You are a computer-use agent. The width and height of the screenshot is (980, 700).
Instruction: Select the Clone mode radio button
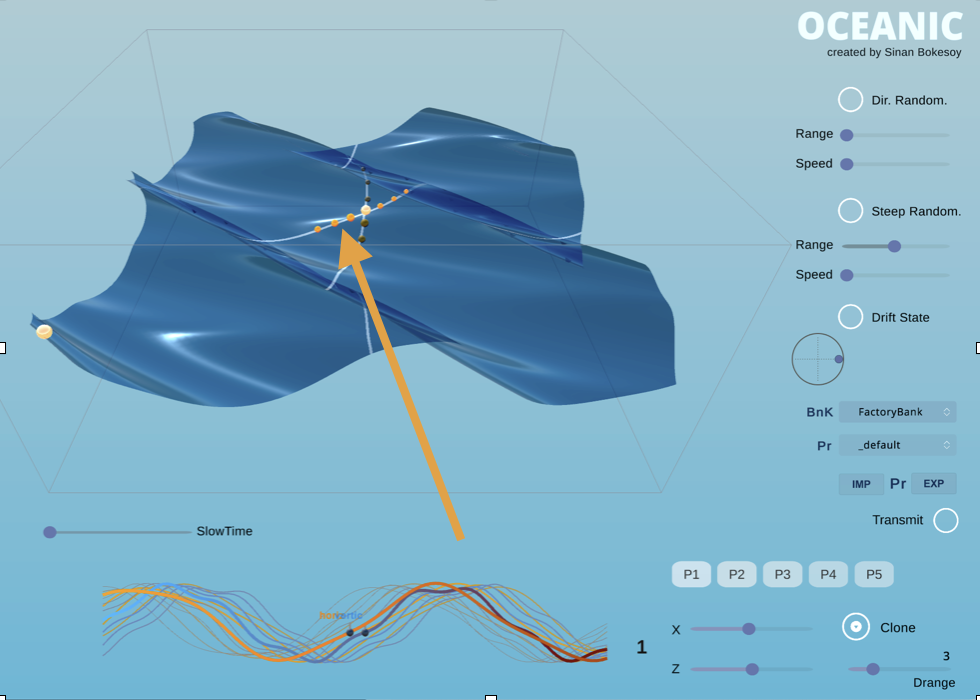coord(856,627)
